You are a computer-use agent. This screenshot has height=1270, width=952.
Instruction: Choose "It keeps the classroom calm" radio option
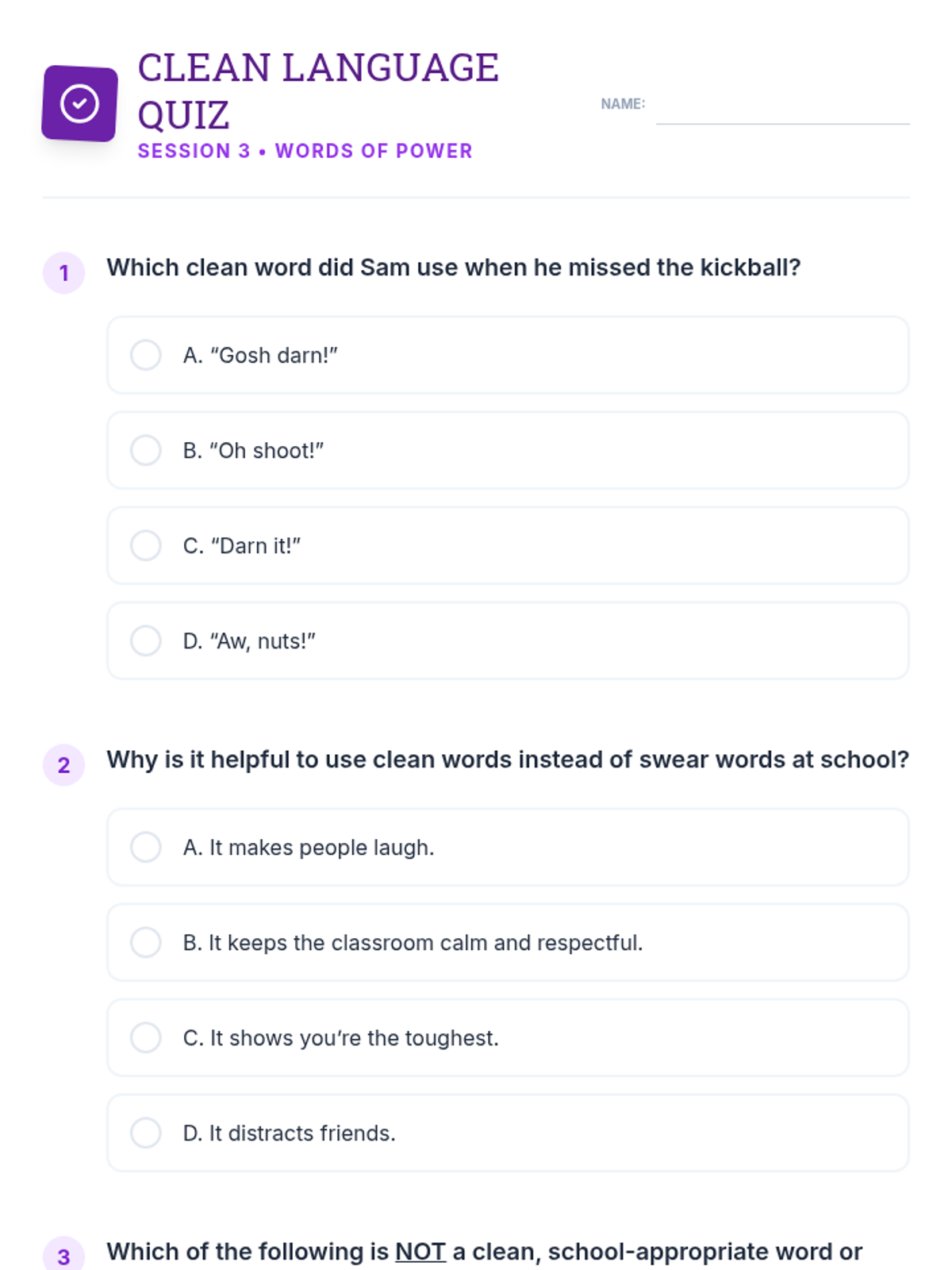(x=146, y=942)
